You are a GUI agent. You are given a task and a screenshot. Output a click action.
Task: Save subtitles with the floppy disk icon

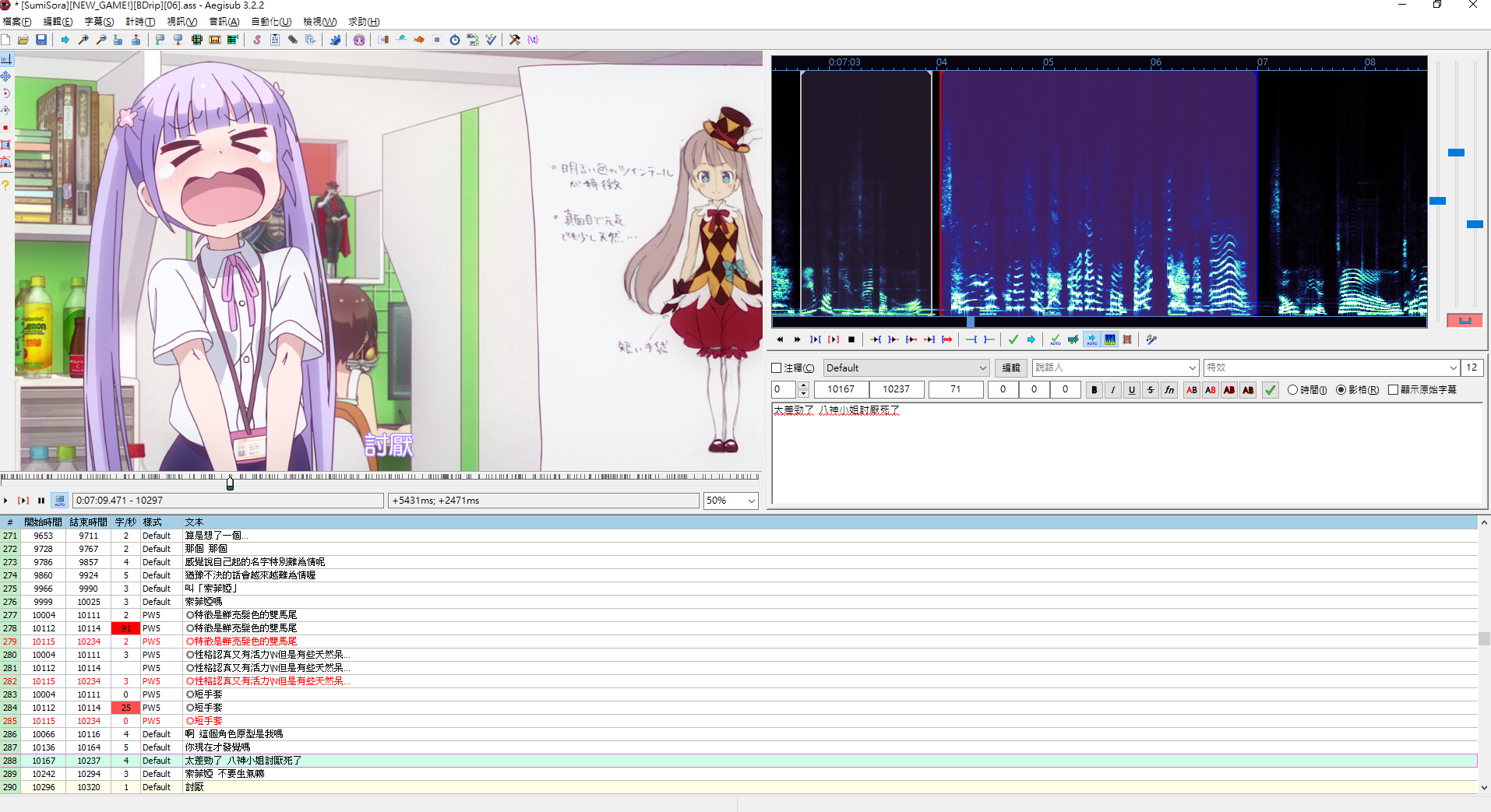tap(41, 40)
